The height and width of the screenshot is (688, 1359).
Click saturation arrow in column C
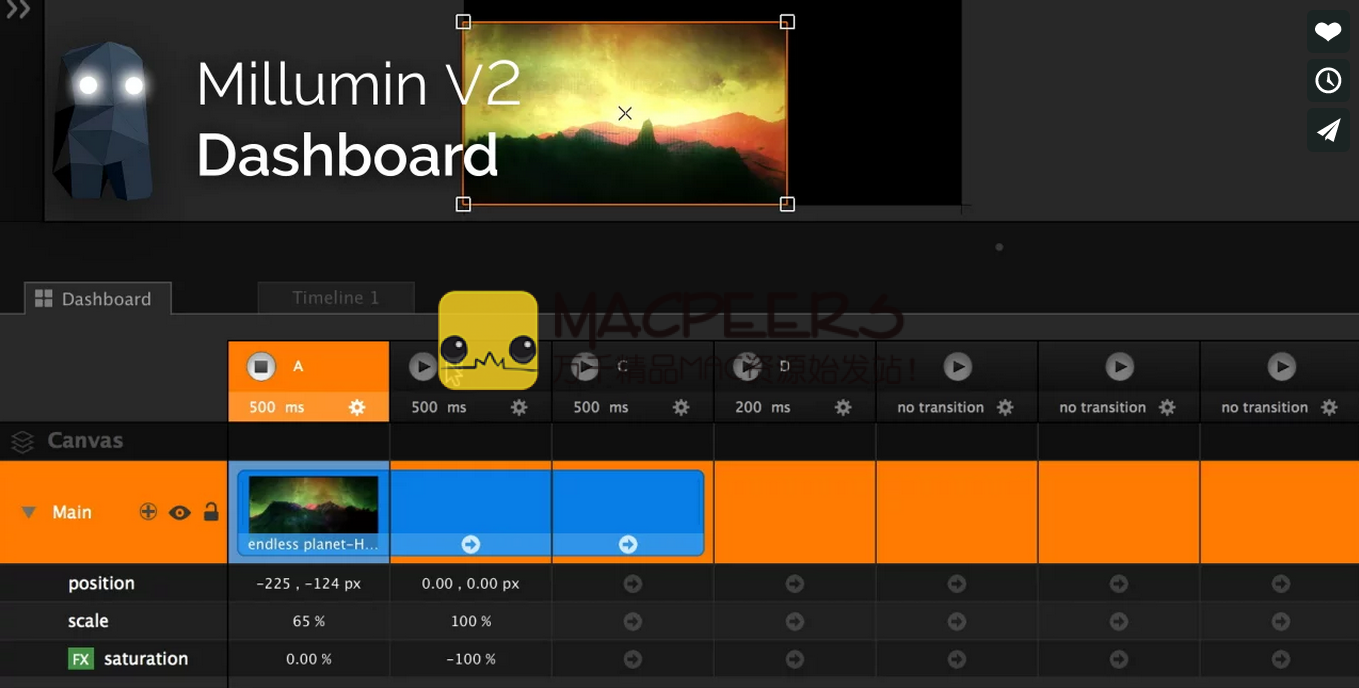point(632,659)
